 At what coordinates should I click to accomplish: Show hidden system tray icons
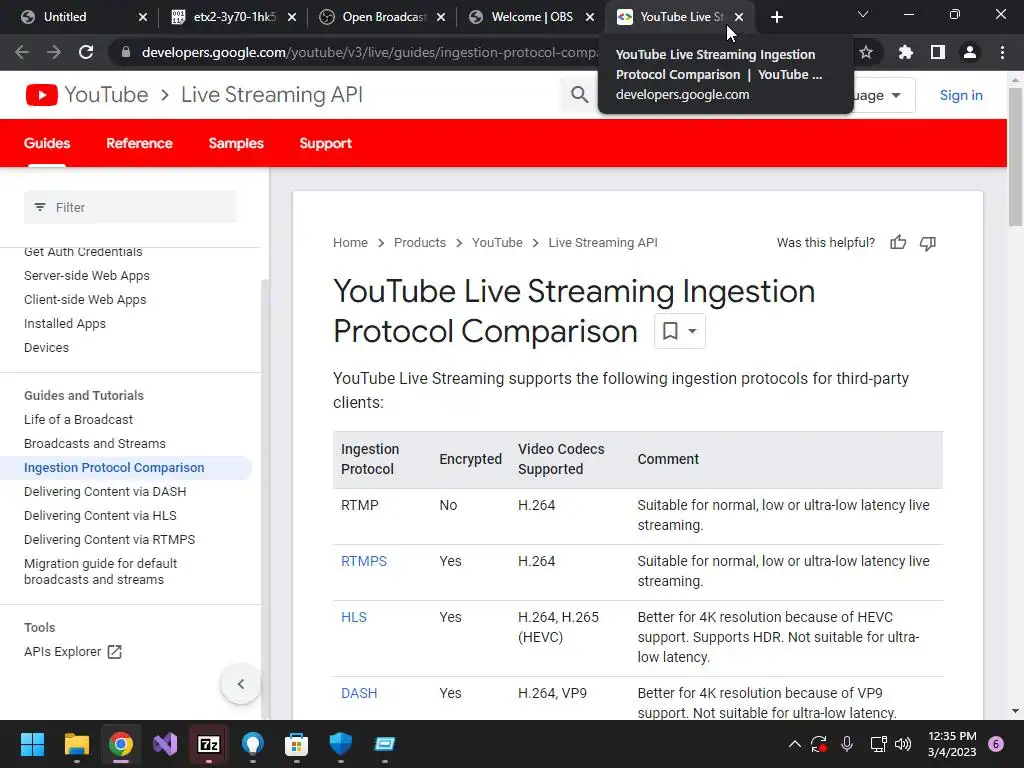tap(795, 744)
